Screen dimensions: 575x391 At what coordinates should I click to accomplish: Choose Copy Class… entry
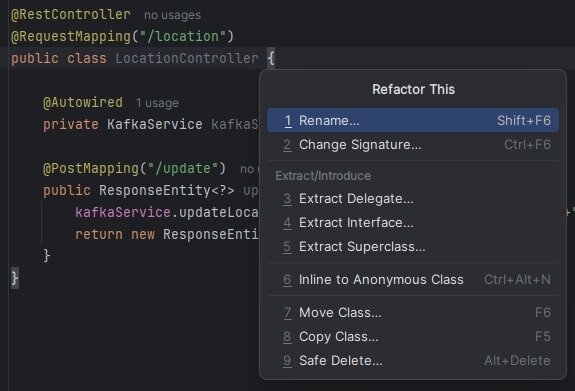click(x=413, y=336)
